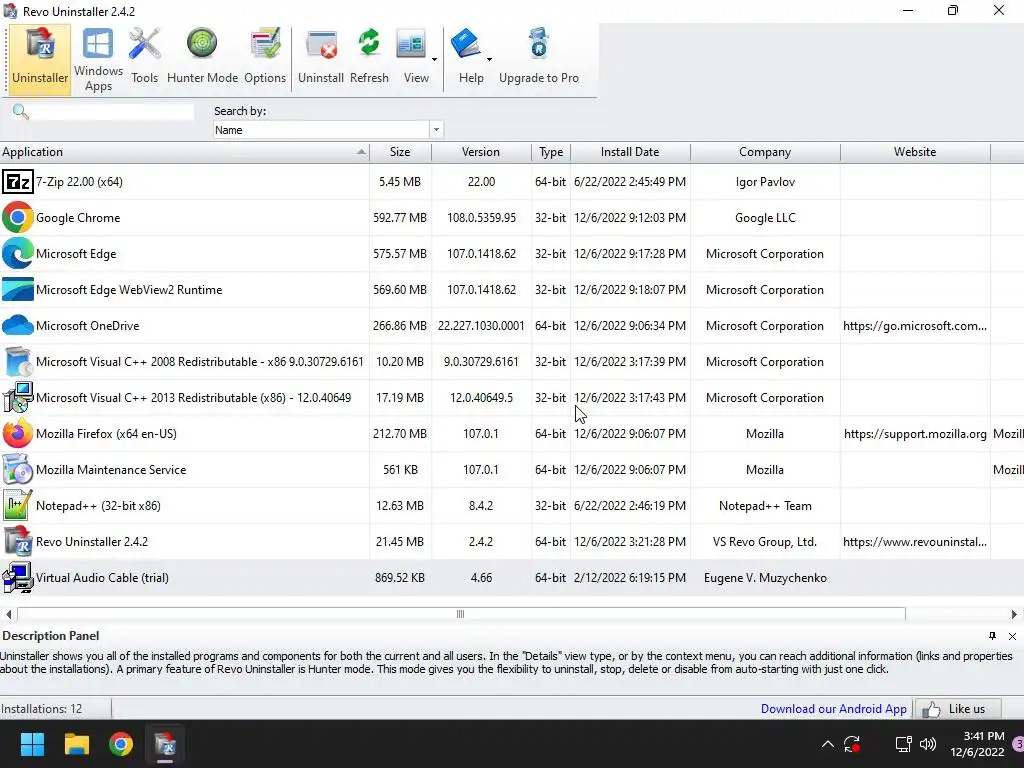Sort by Install Date column header
1024x768 pixels.
630,152
